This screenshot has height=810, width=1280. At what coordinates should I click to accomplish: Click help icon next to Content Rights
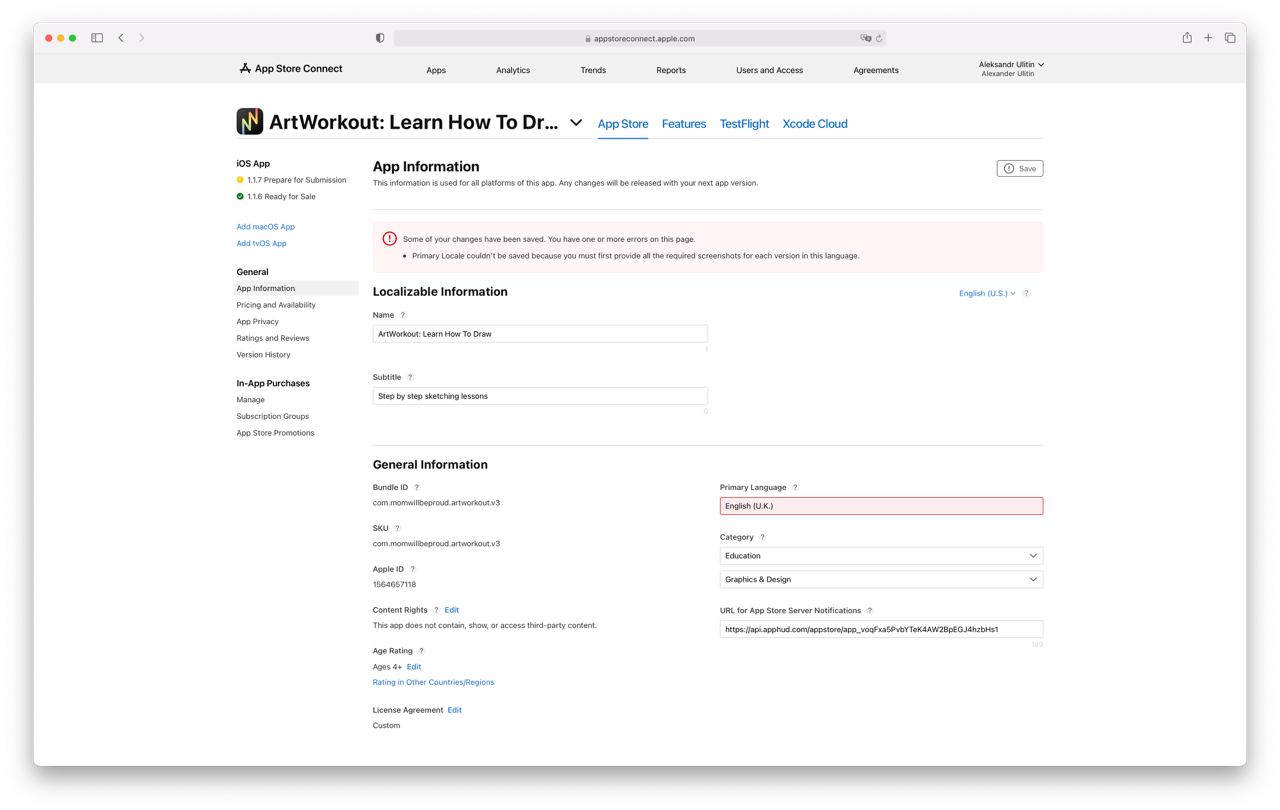(x=436, y=610)
